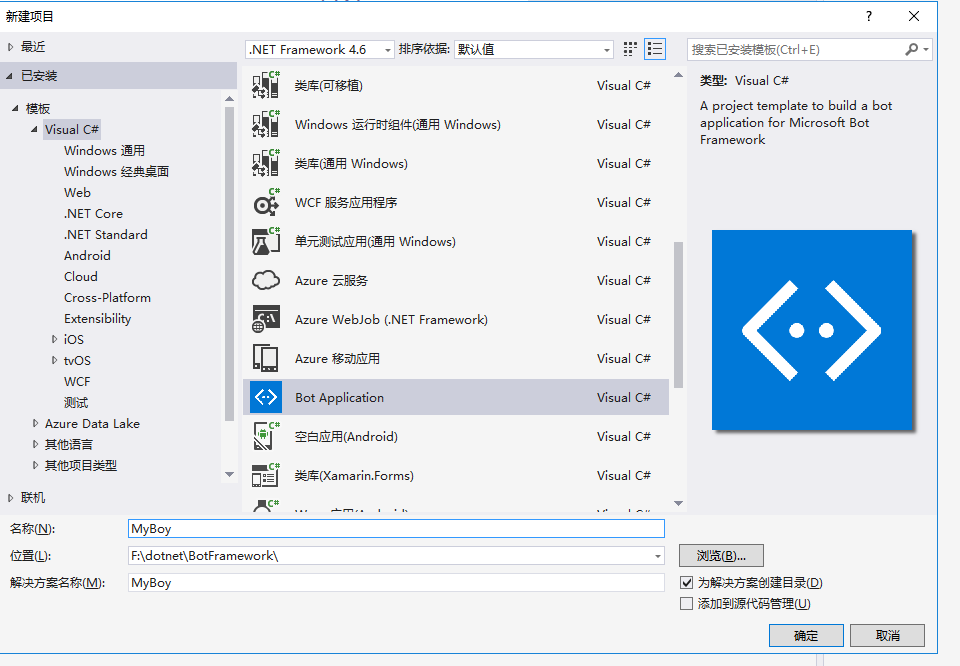Open the 位置 path dropdown arrow
The height and width of the screenshot is (666, 960).
[x=658, y=556]
